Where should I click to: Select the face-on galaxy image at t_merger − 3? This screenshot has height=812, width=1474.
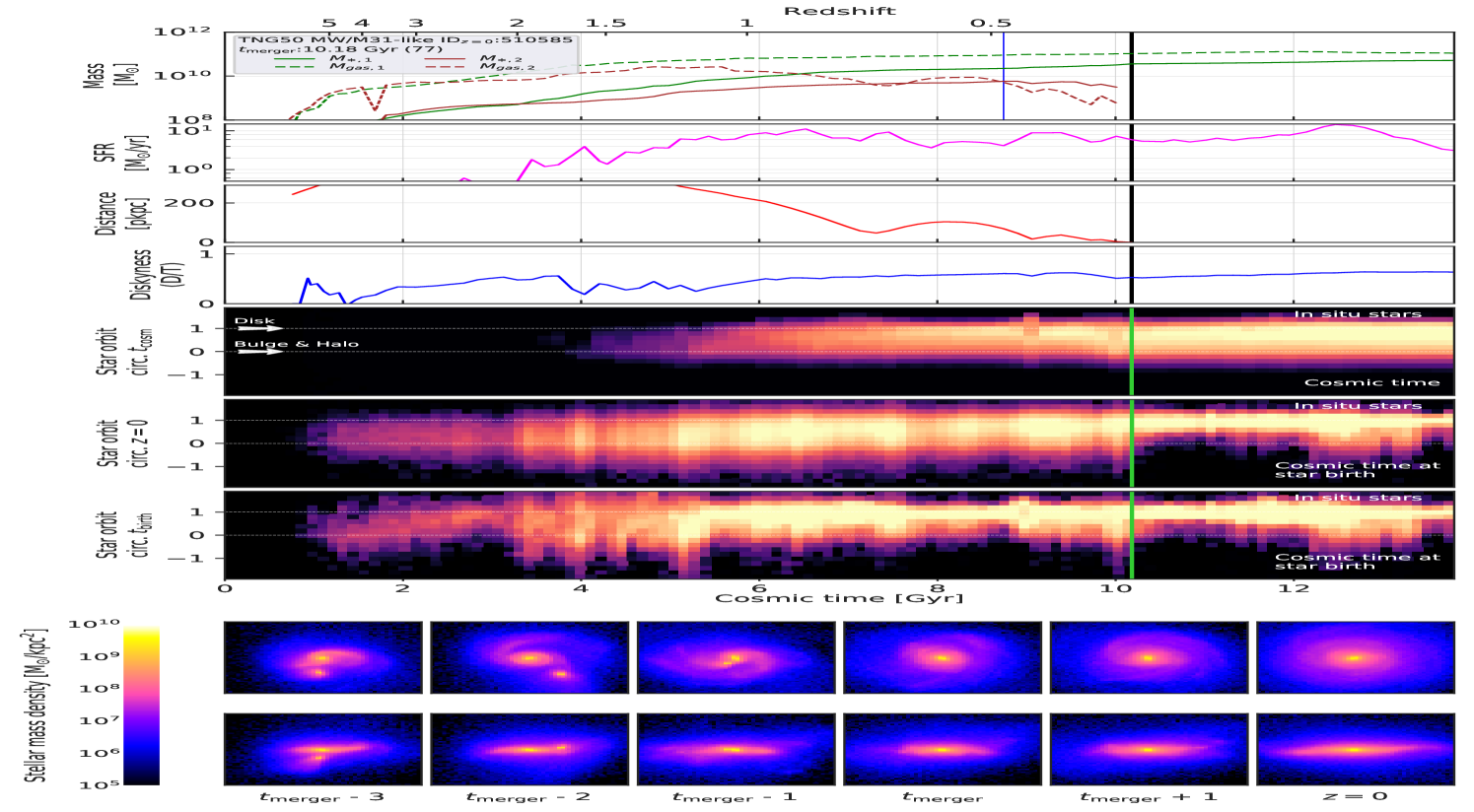[322, 657]
